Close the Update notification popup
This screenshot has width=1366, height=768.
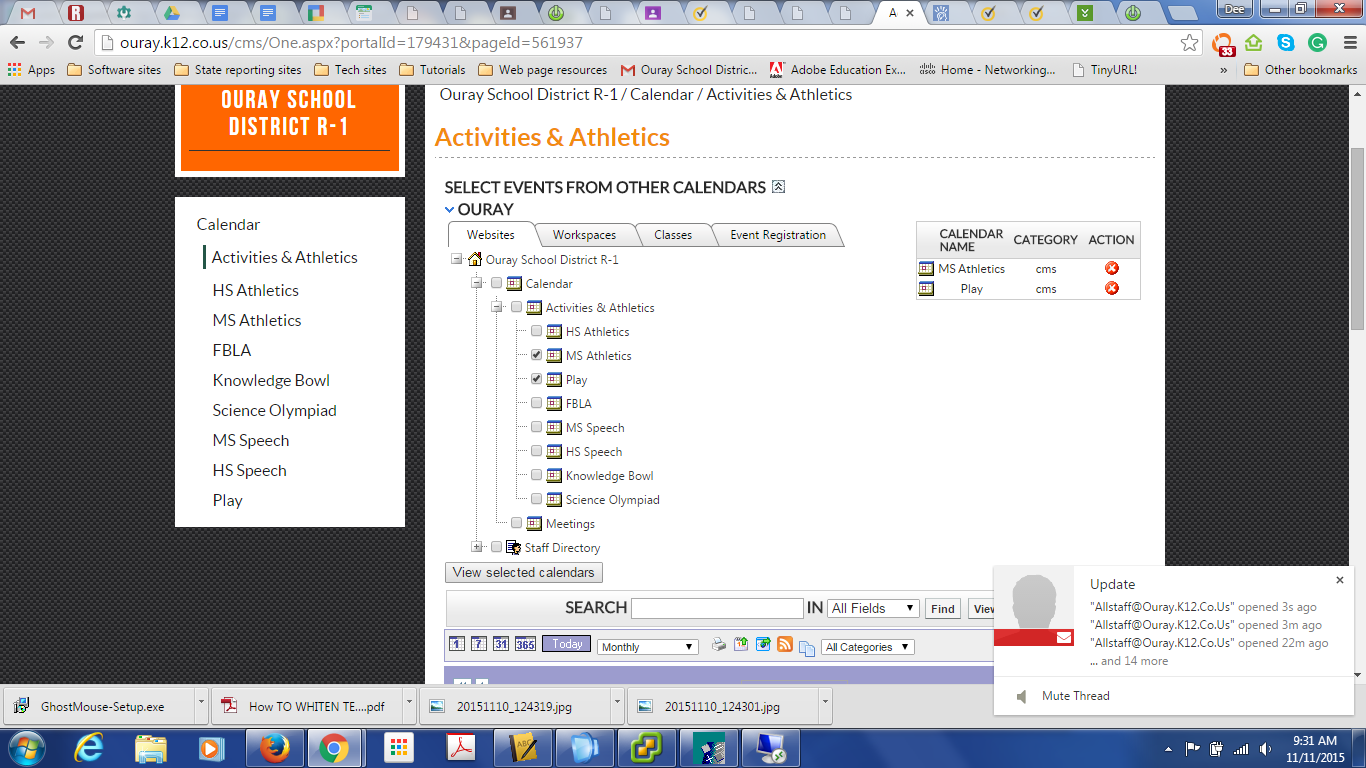pos(1340,580)
